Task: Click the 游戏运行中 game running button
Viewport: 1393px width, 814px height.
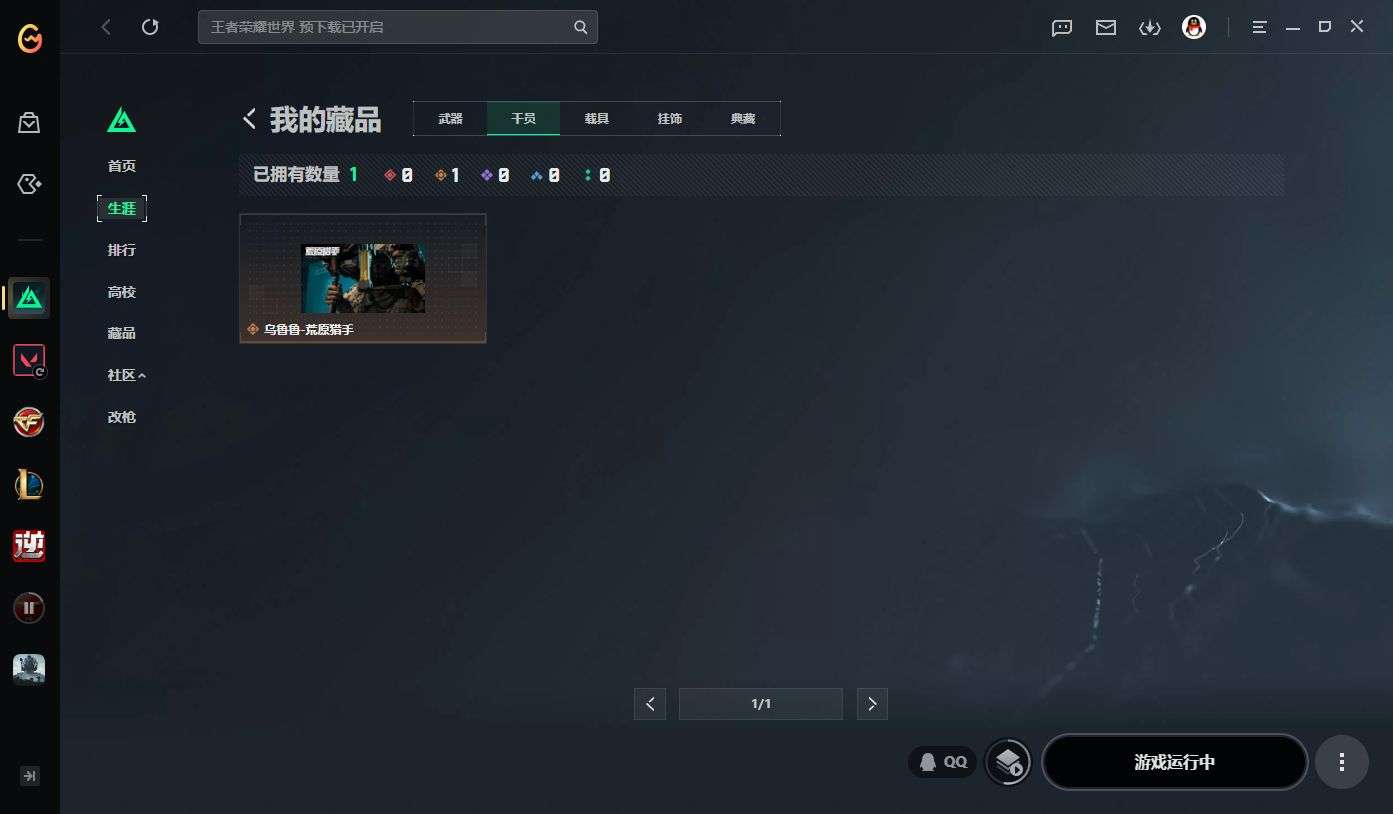Action: [x=1175, y=762]
